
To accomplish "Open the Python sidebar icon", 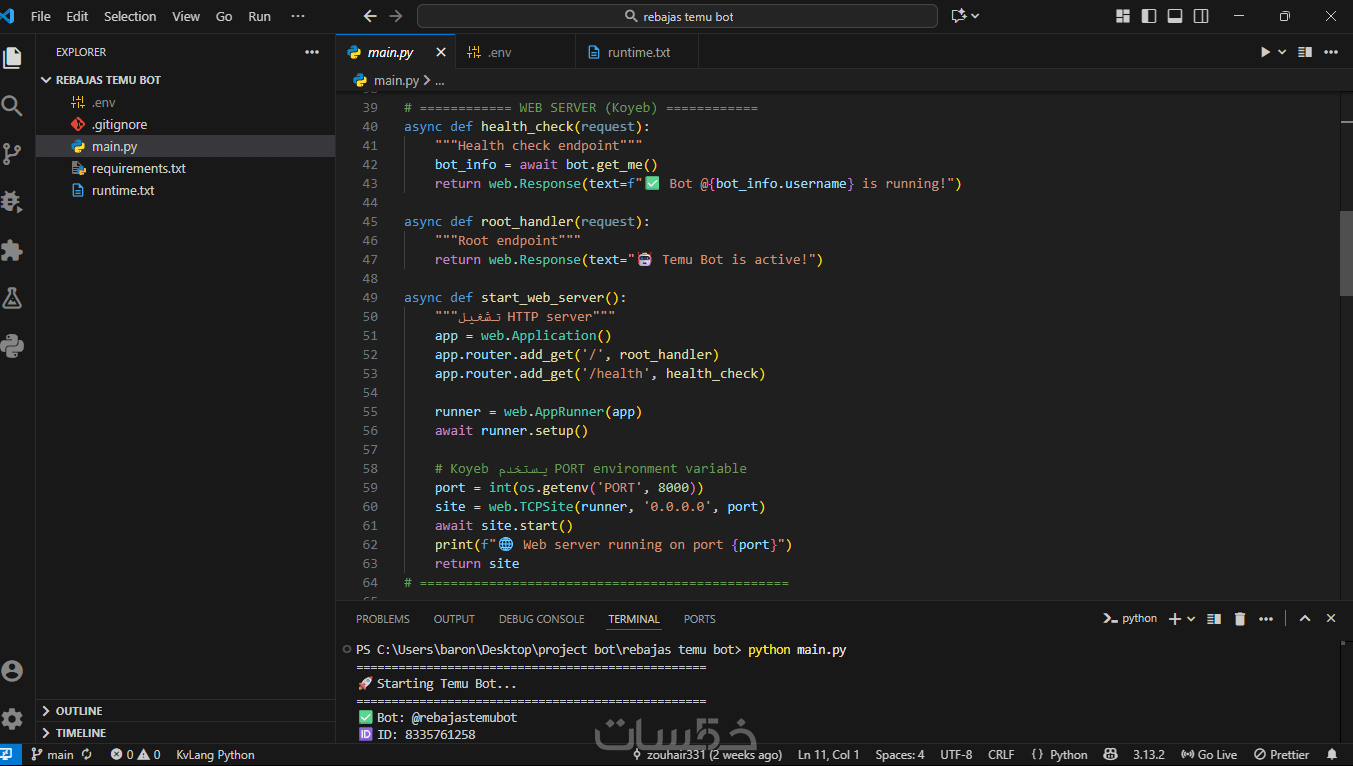I will (12, 346).
